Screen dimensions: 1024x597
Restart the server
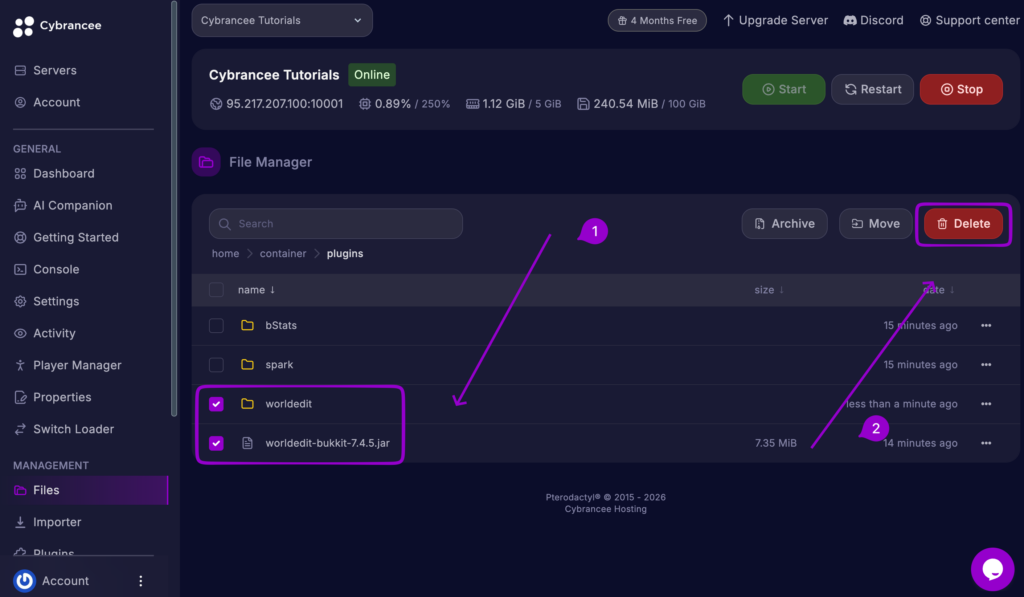pyautogui.click(x=872, y=89)
